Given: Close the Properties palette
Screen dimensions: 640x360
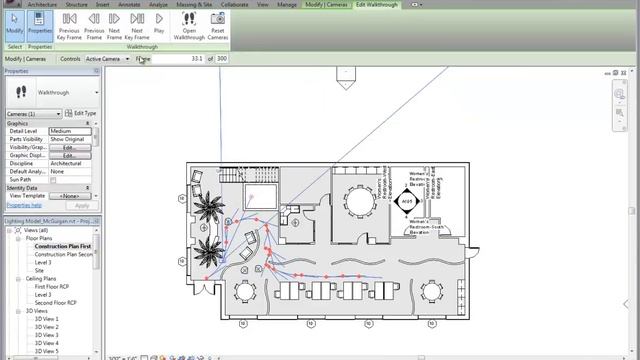Looking at the screenshot, I should click(96, 71).
